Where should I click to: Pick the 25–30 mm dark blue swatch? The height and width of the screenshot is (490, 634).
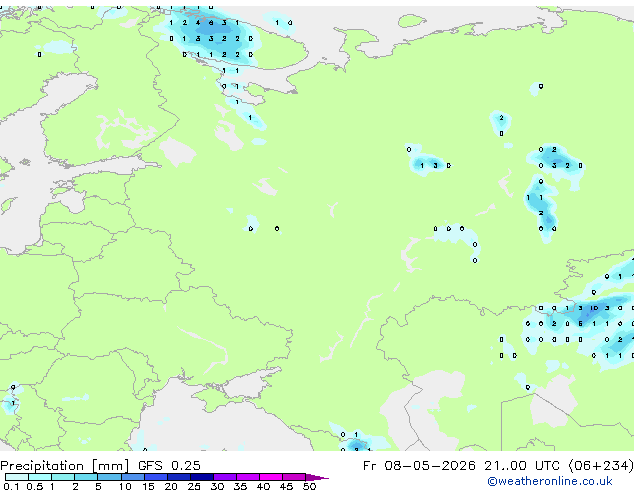(202, 477)
